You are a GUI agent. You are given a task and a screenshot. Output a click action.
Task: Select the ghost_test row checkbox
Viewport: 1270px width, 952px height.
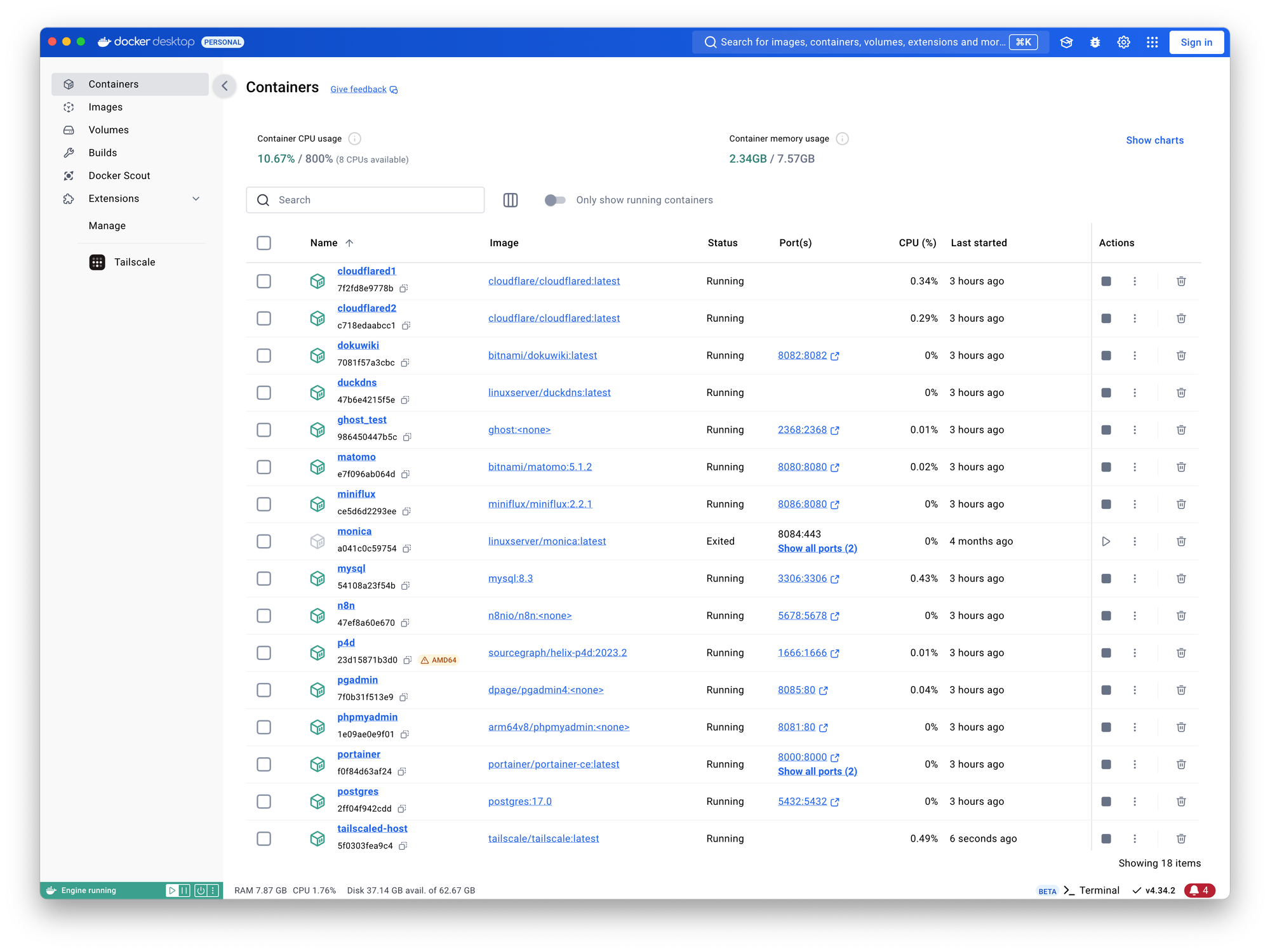pyautogui.click(x=264, y=430)
